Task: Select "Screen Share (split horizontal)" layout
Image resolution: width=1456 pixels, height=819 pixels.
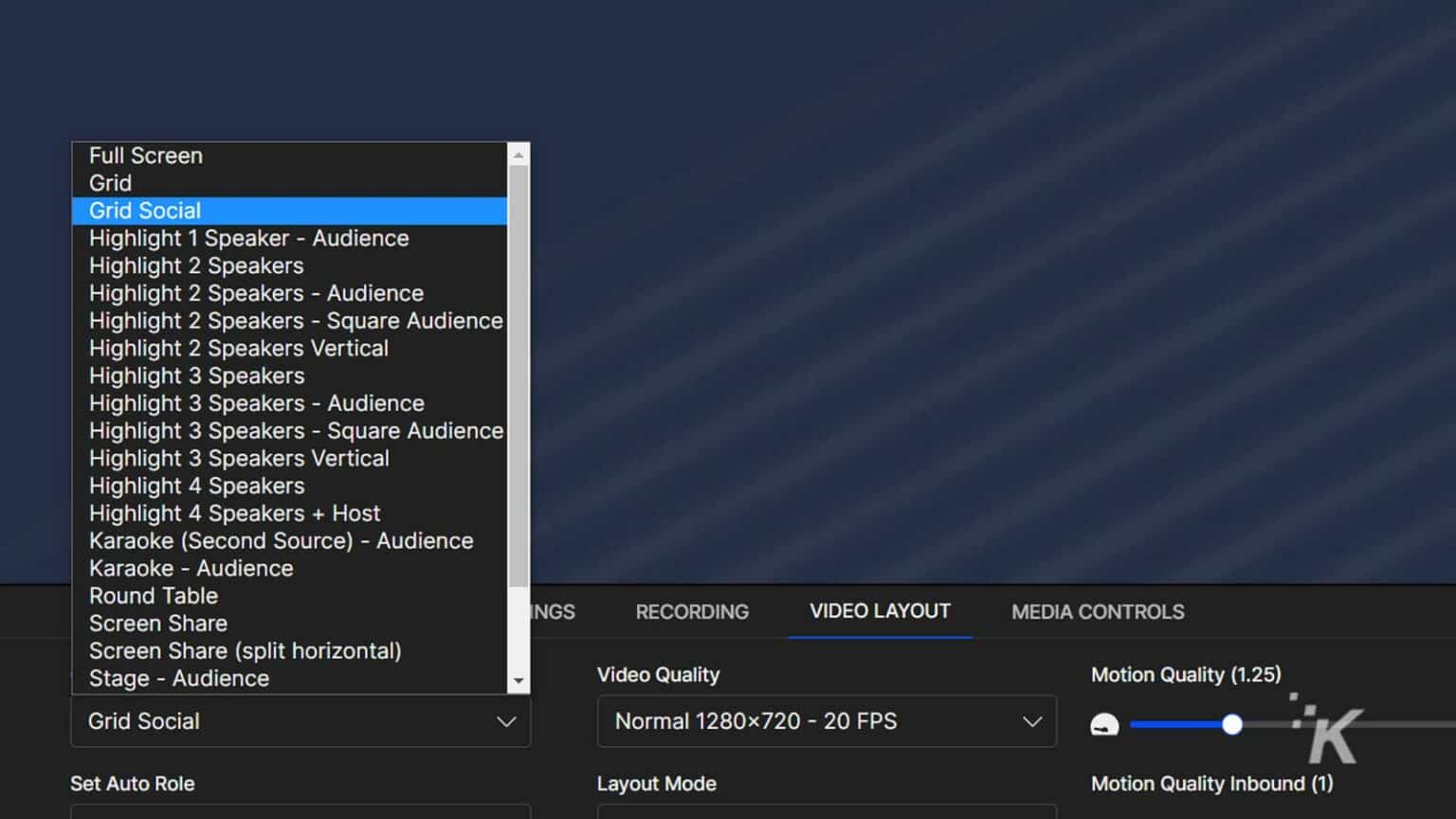Action: coord(245,650)
